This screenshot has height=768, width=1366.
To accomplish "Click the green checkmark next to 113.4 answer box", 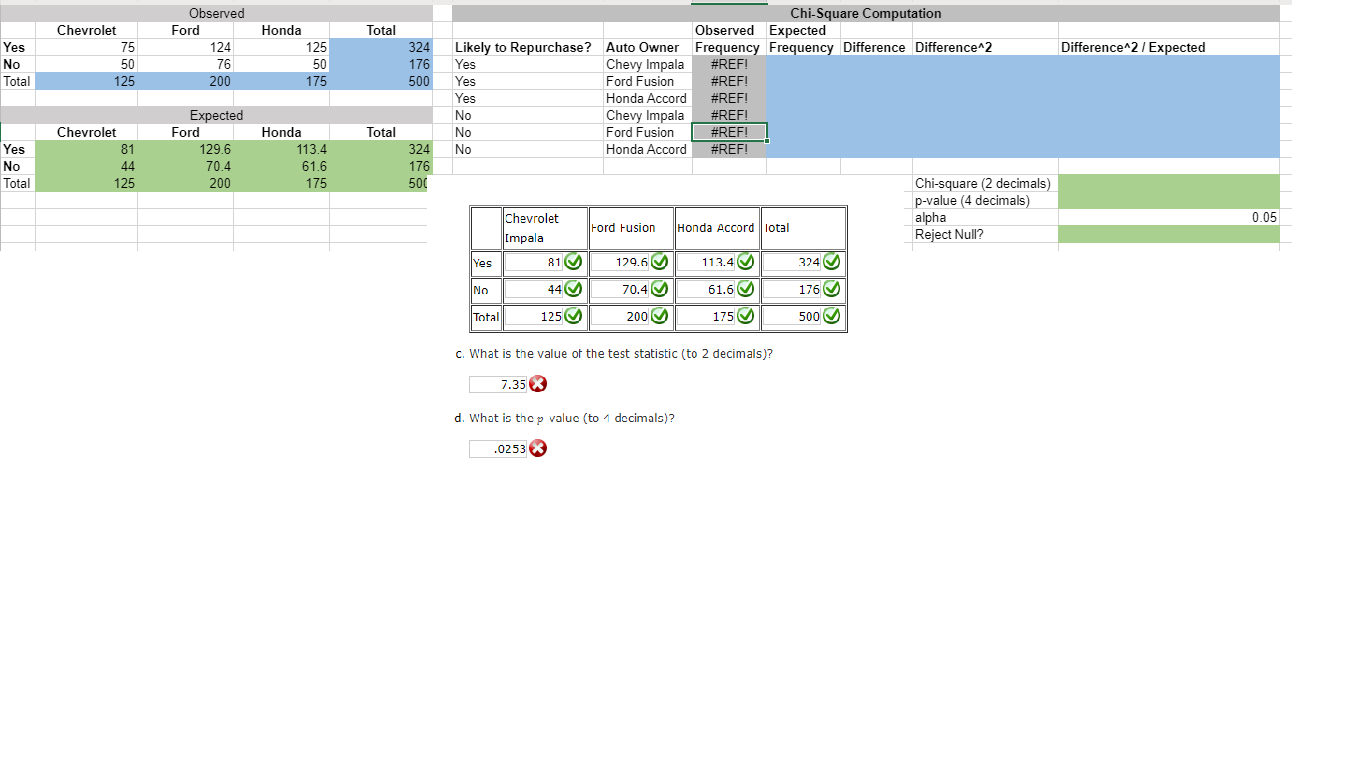I will pos(746,262).
